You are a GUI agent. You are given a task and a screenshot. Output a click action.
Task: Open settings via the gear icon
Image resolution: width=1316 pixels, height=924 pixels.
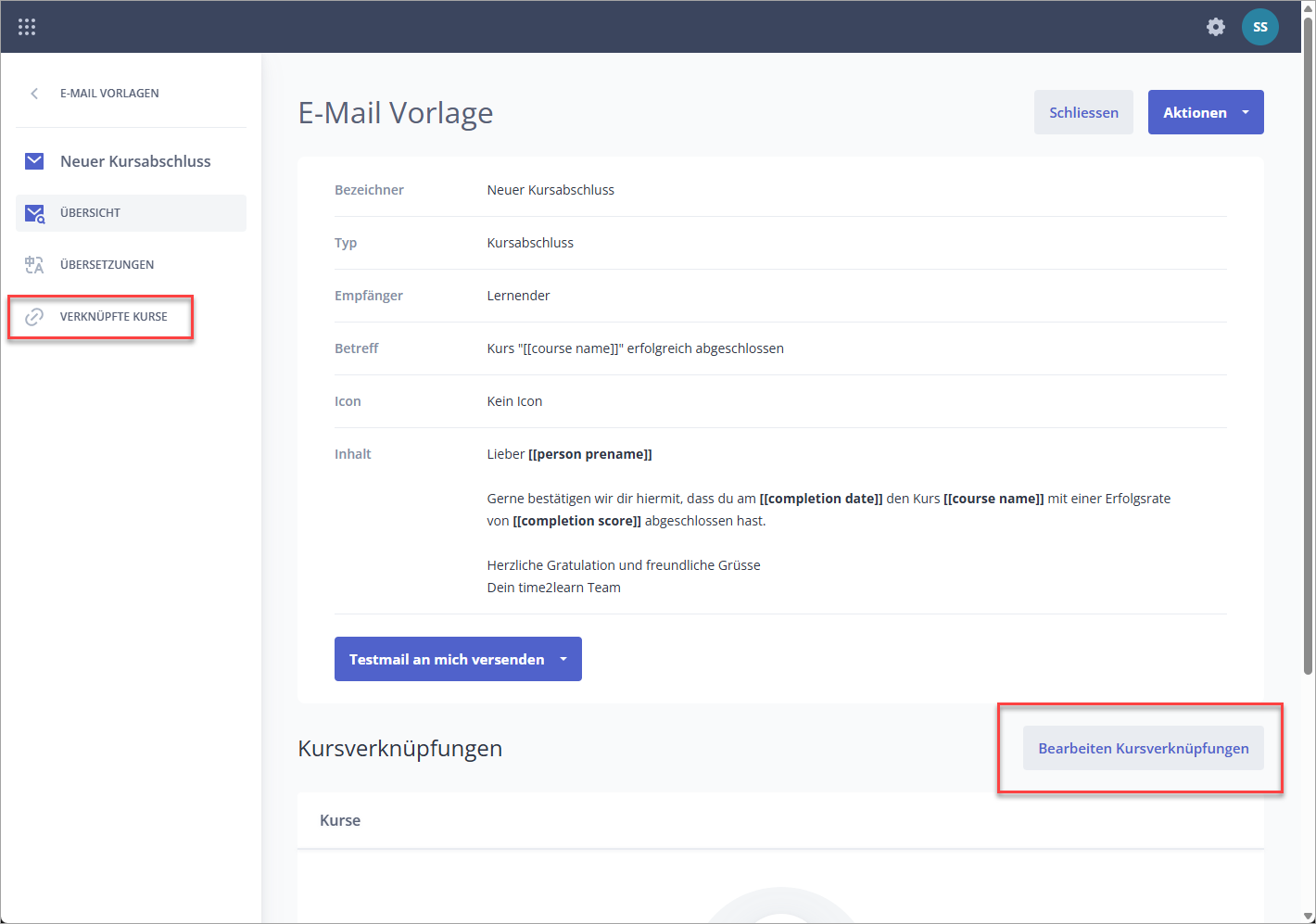coord(1216,27)
